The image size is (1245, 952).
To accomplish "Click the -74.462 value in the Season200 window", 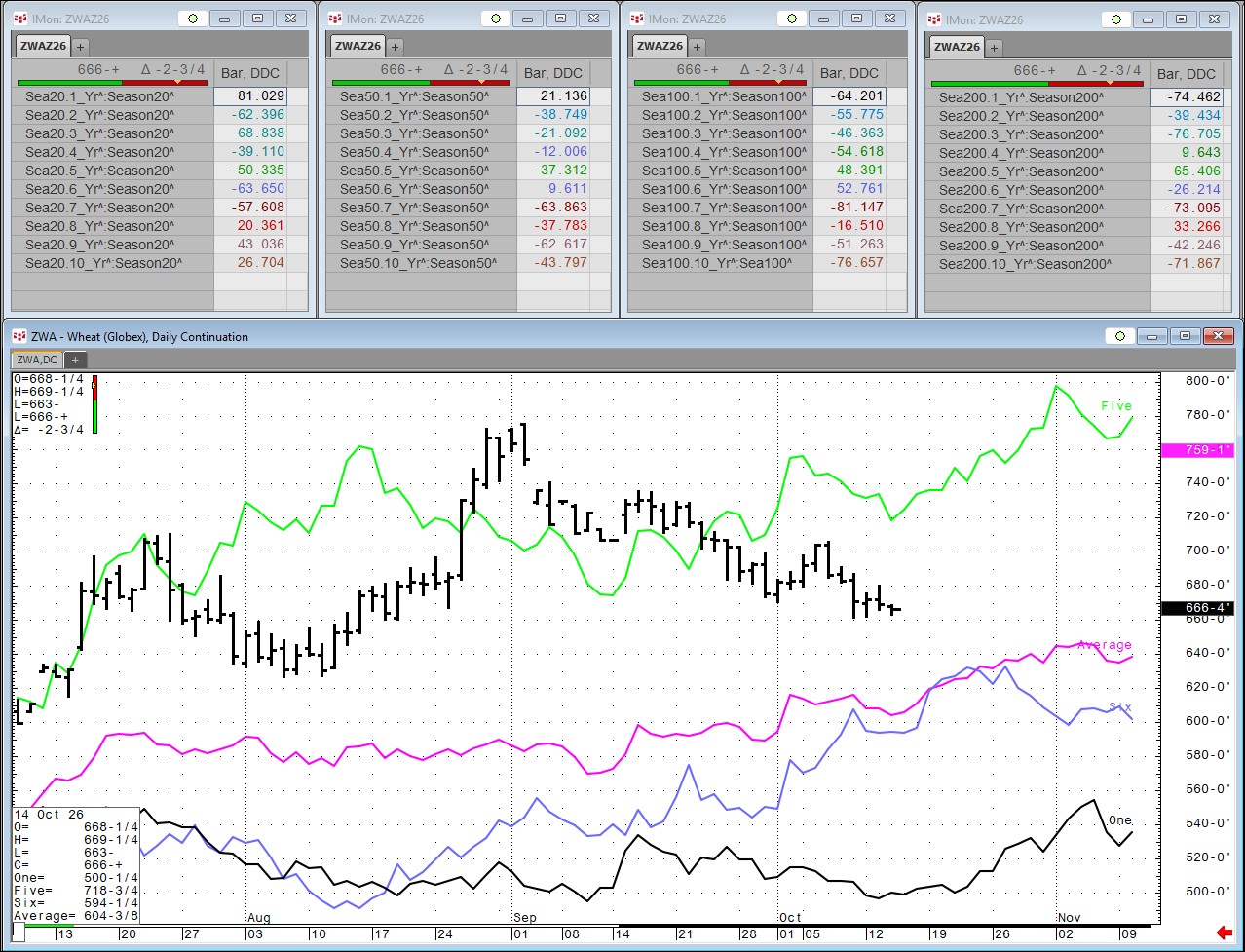I will [1187, 97].
